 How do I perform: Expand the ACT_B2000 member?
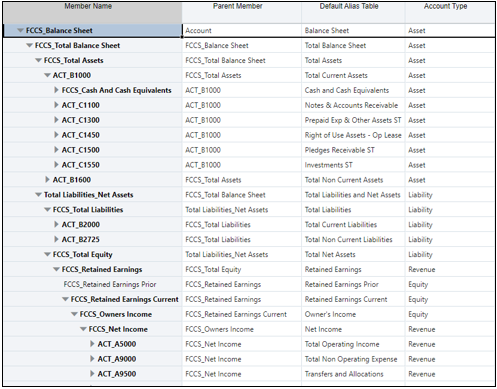click(56, 224)
